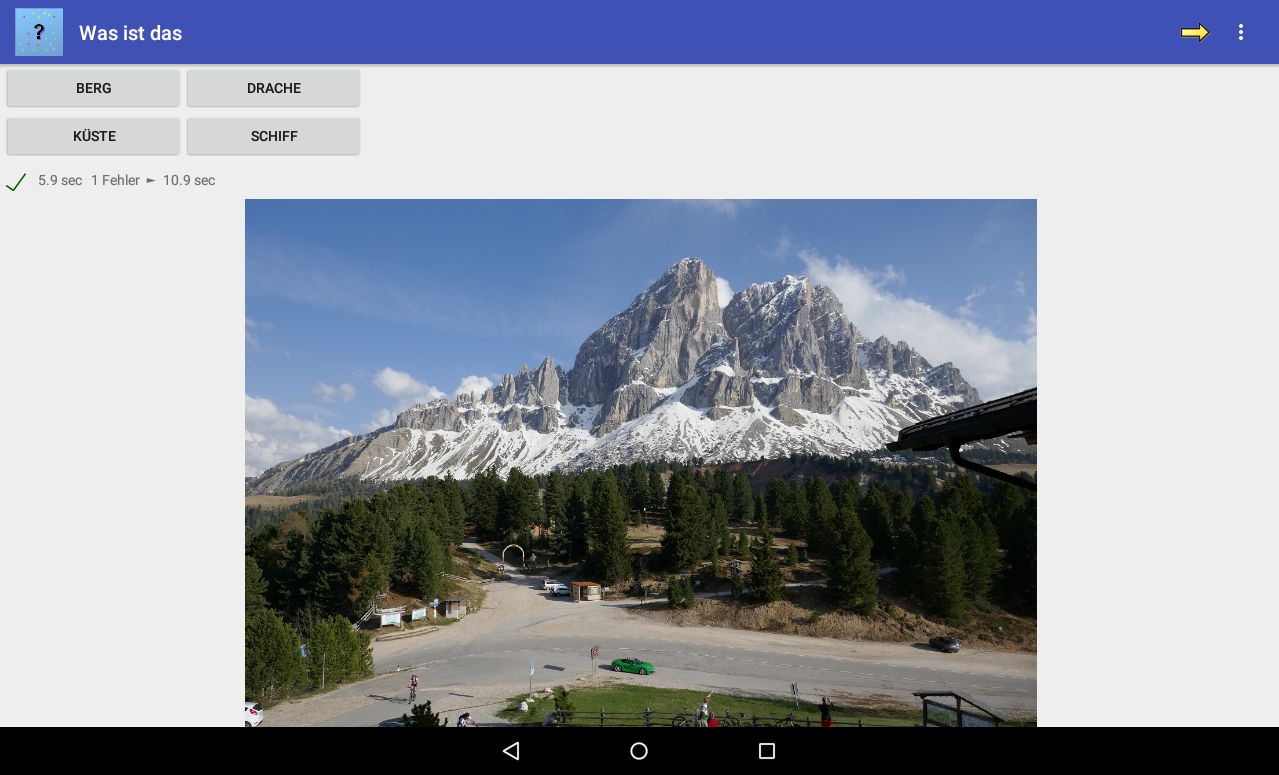The image size is (1279, 775).
Task: Open recent apps with the square button
Action: coord(767,751)
